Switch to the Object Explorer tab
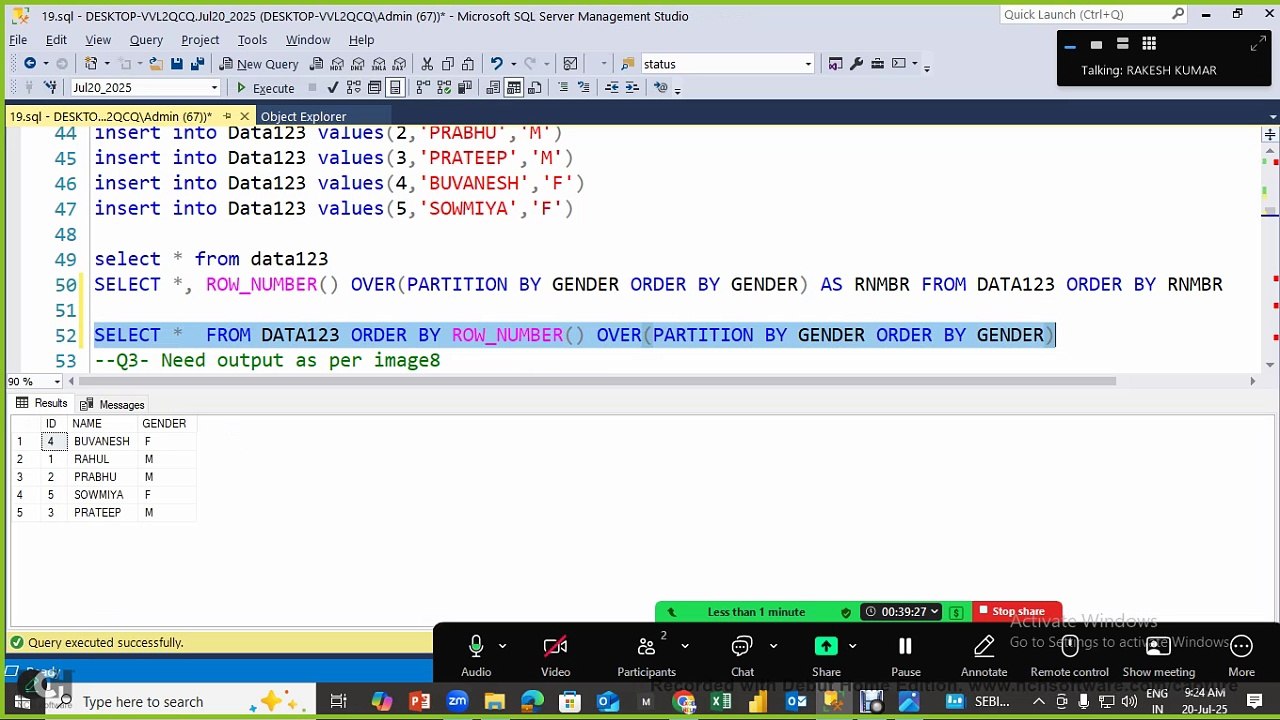 click(303, 117)
